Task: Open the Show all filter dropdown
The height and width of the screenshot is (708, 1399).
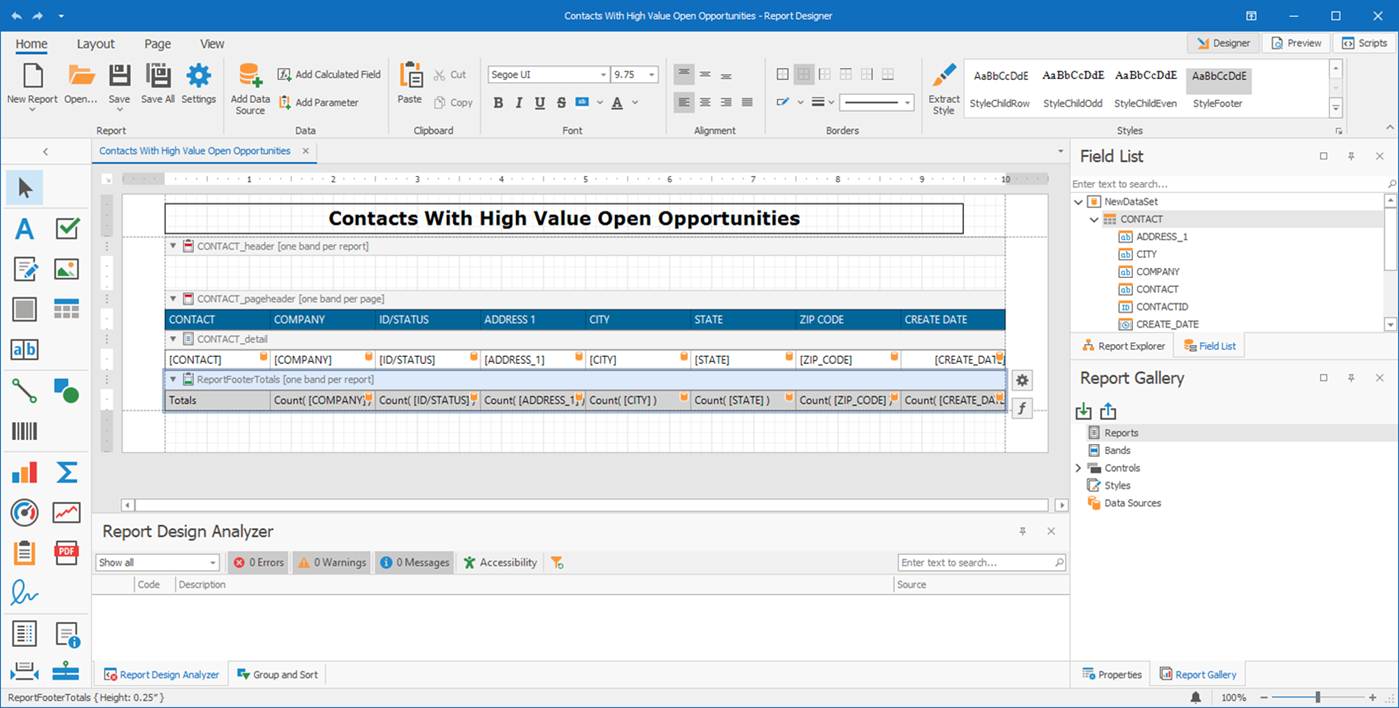Action: point(213,563)
